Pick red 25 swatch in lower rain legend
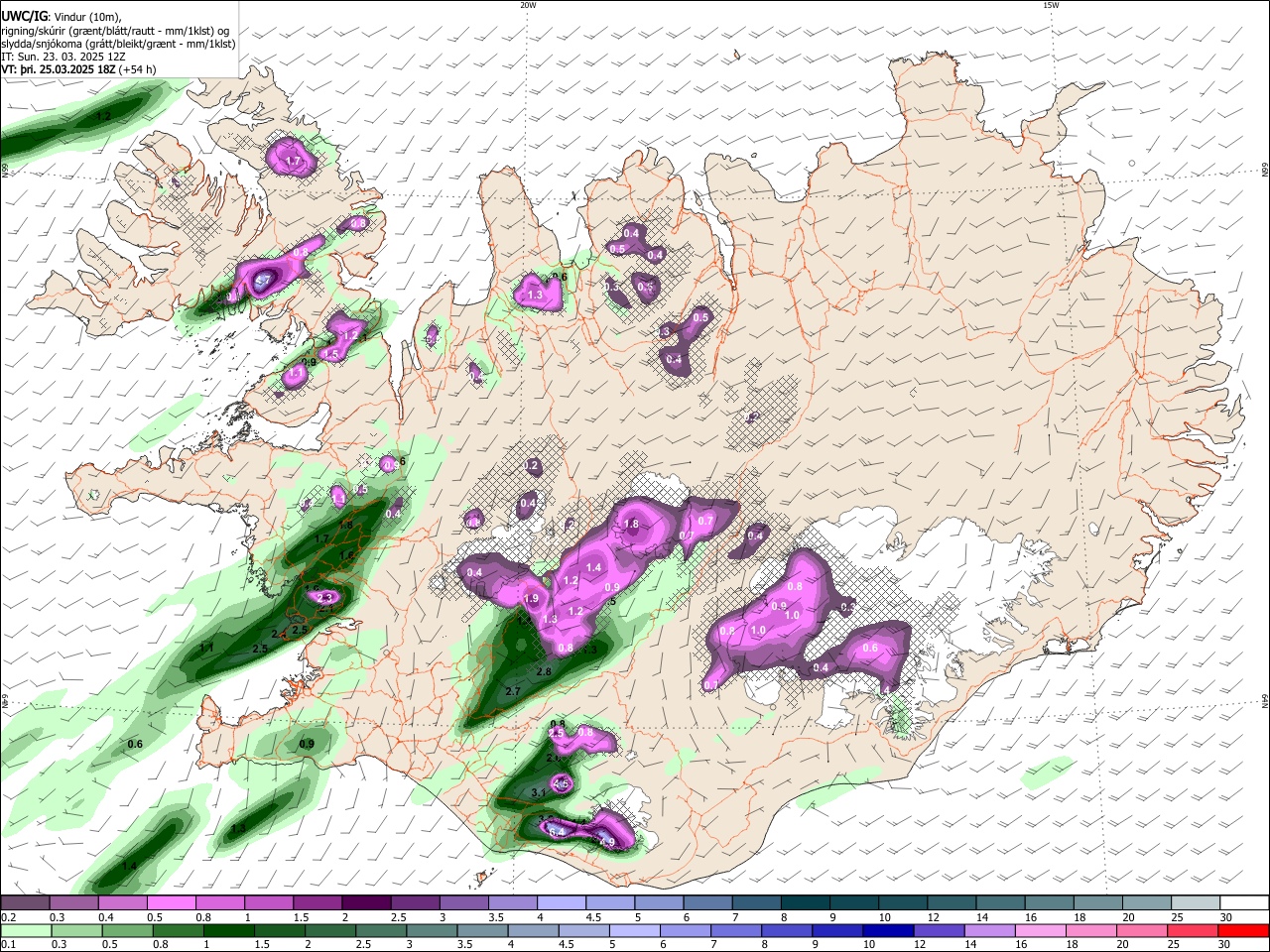 pyautogui.click(x=1195, y=930)
